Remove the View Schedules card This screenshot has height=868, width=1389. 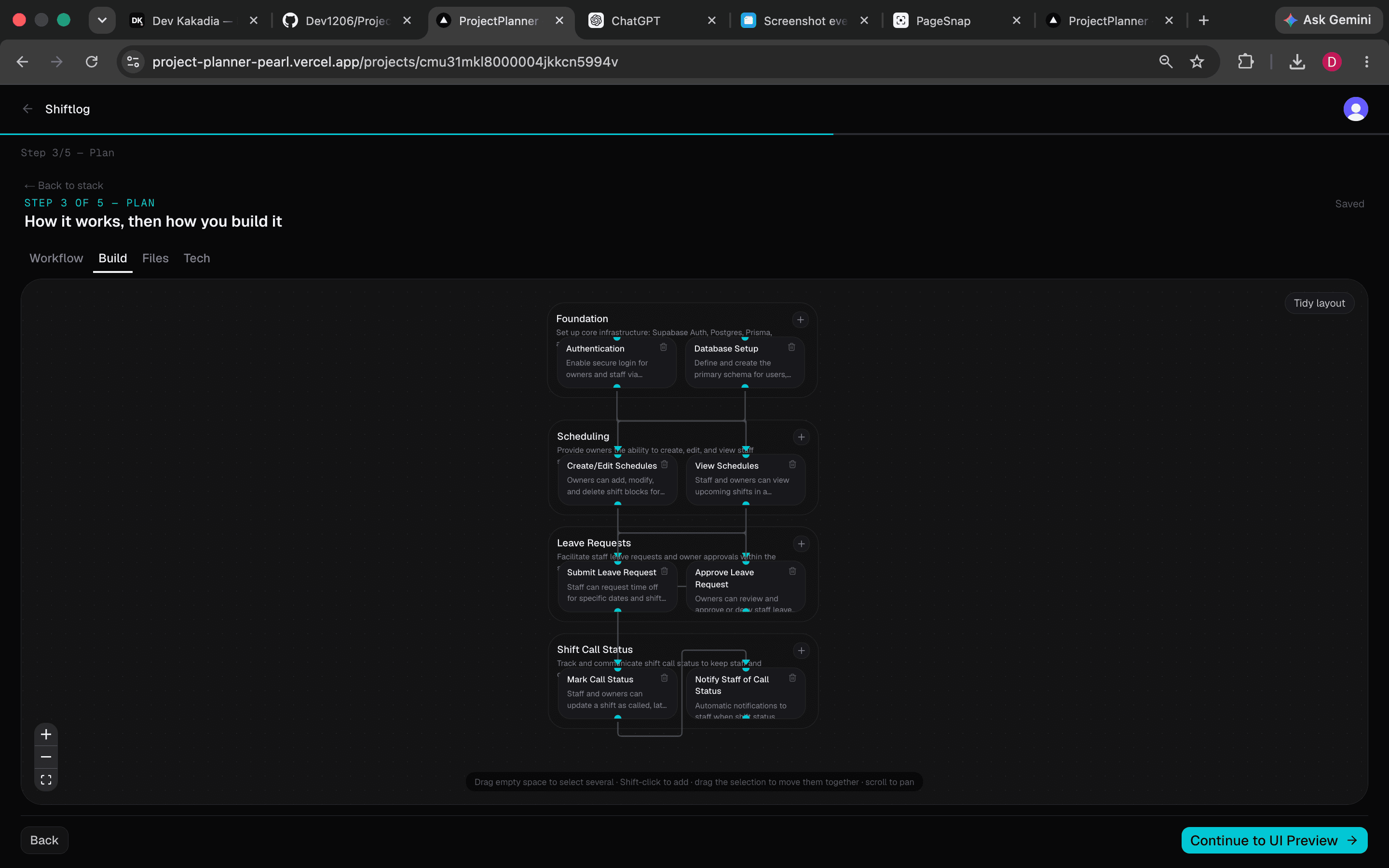[792, 464]
